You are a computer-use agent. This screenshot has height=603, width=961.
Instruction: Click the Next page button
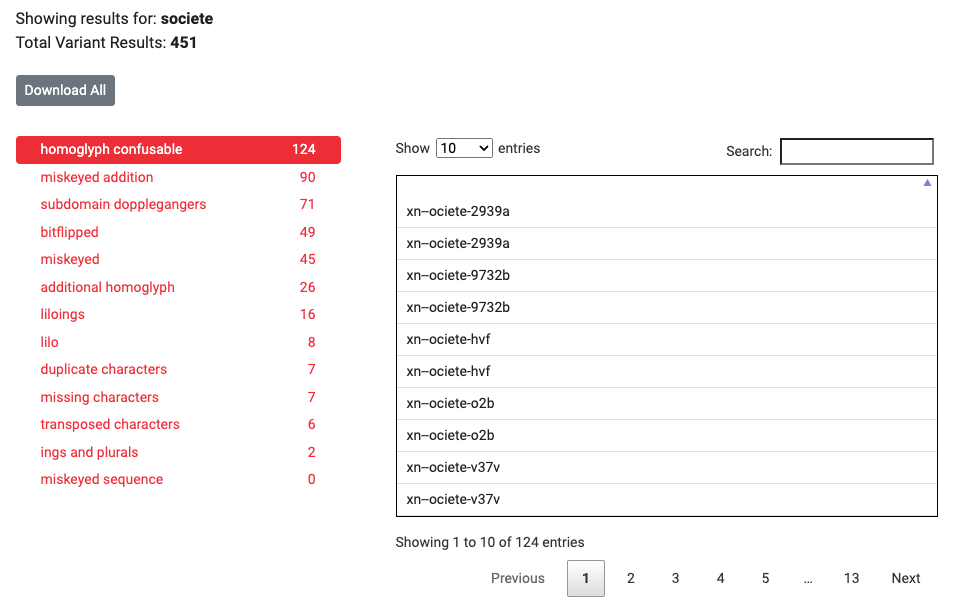click(905, 578)
